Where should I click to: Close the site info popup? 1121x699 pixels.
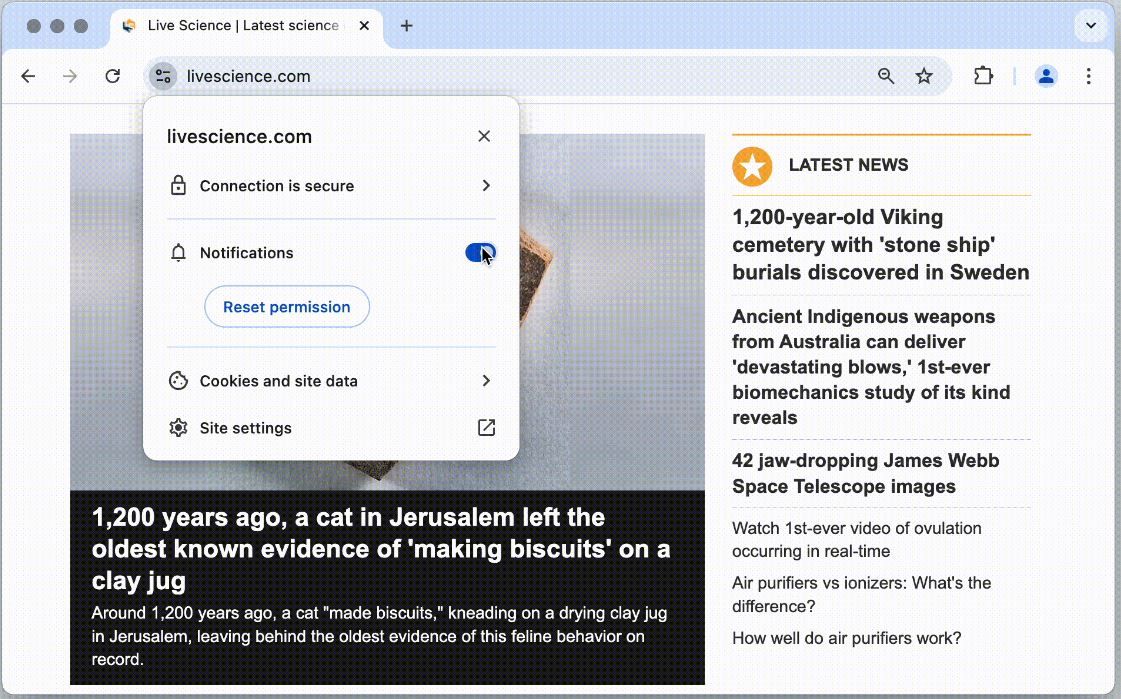point(484,136)
